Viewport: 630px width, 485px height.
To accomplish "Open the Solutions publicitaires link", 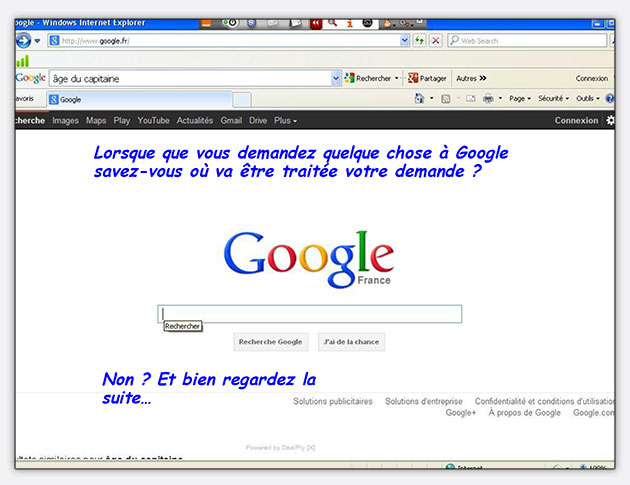I will (333, 401).
